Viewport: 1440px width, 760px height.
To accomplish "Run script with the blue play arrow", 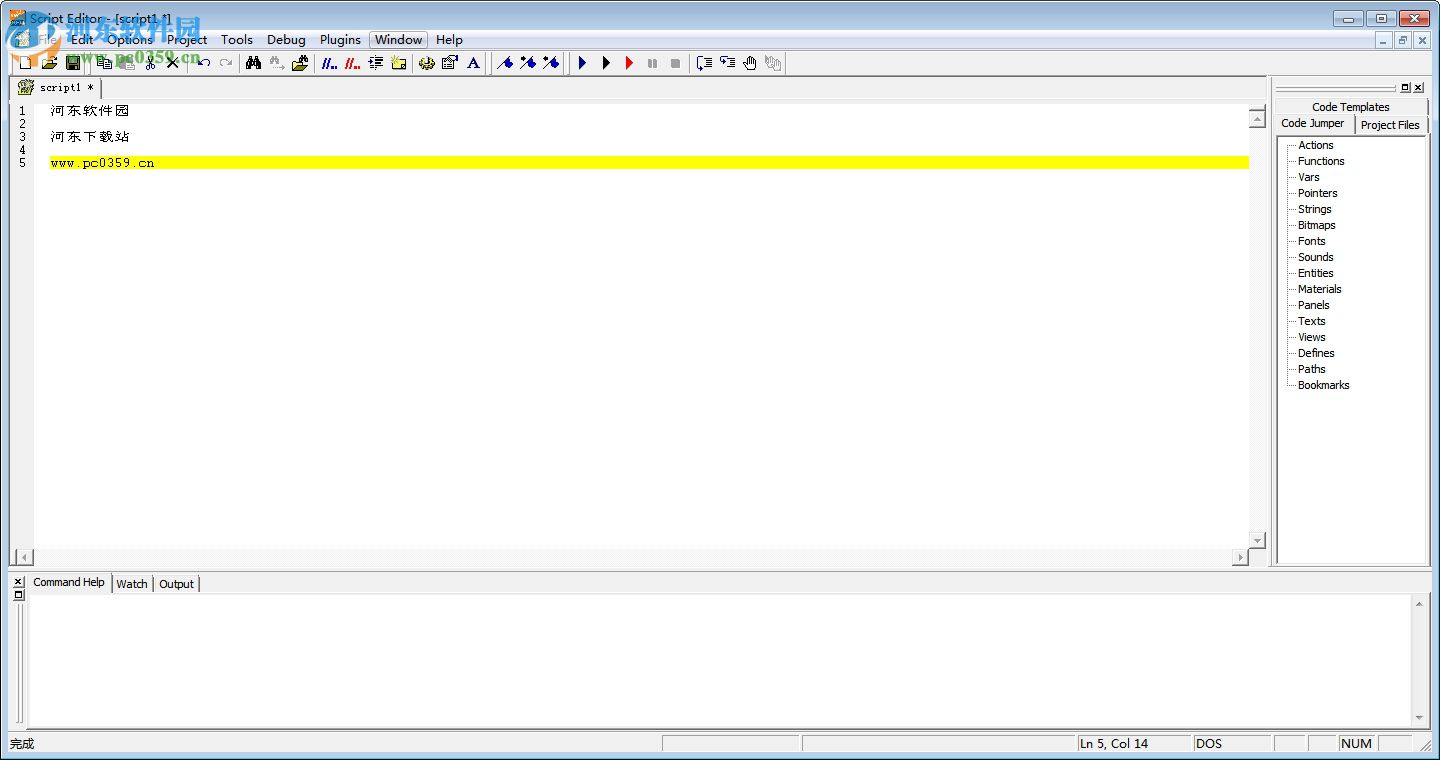I will (582, 63).
